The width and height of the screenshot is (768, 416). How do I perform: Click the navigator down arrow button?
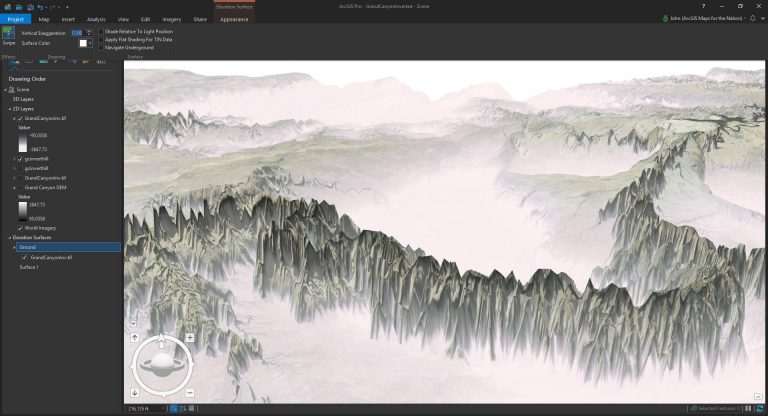coord(135,392)
